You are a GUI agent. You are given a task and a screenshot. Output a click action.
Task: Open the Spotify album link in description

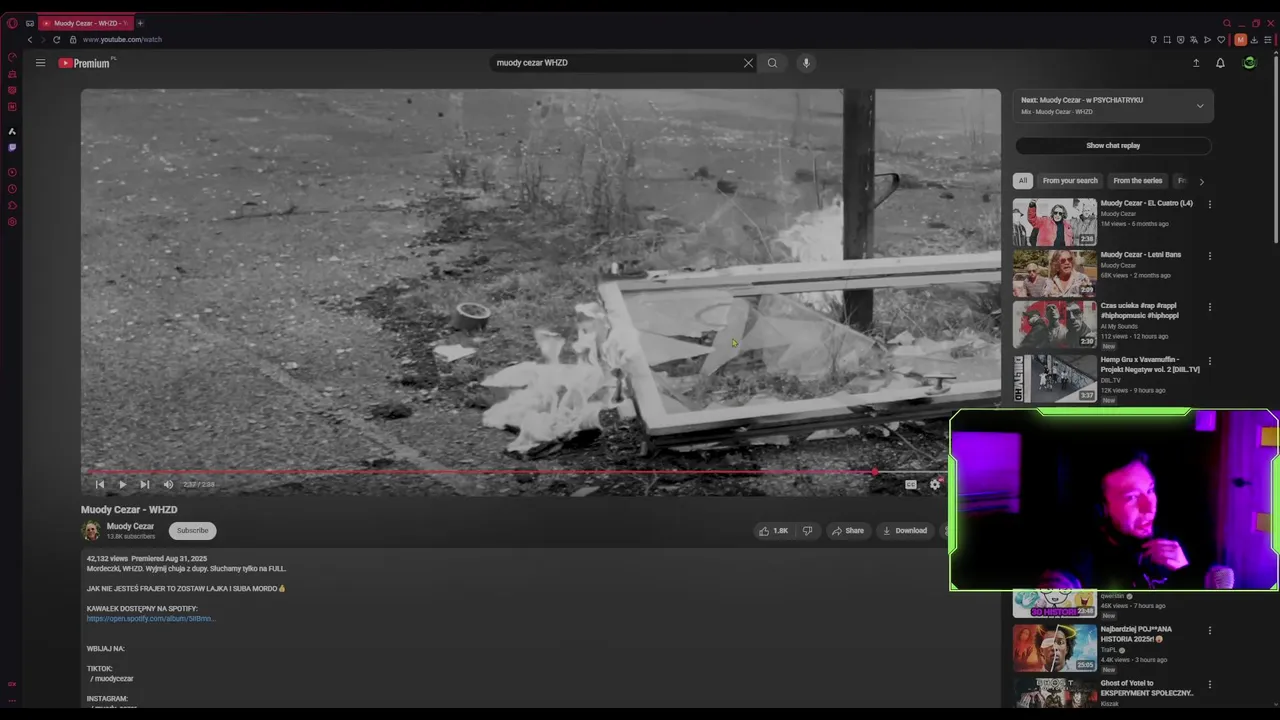(x=150, y=619)
